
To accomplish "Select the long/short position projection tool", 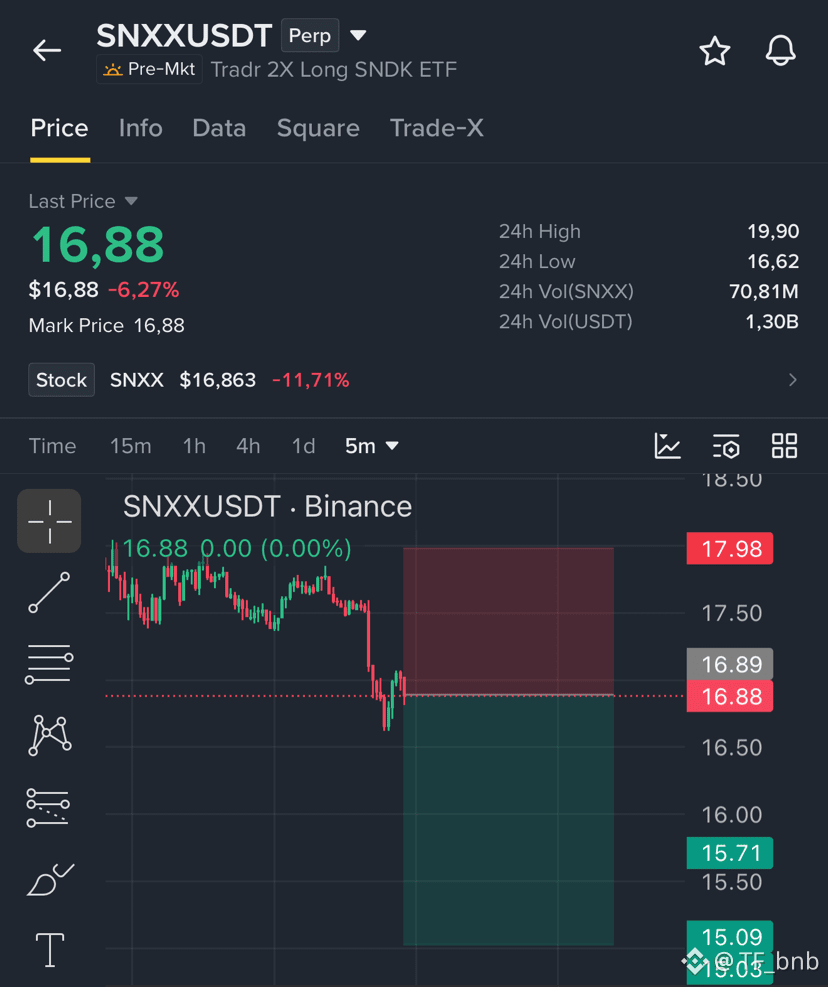I will pos(48,807).
